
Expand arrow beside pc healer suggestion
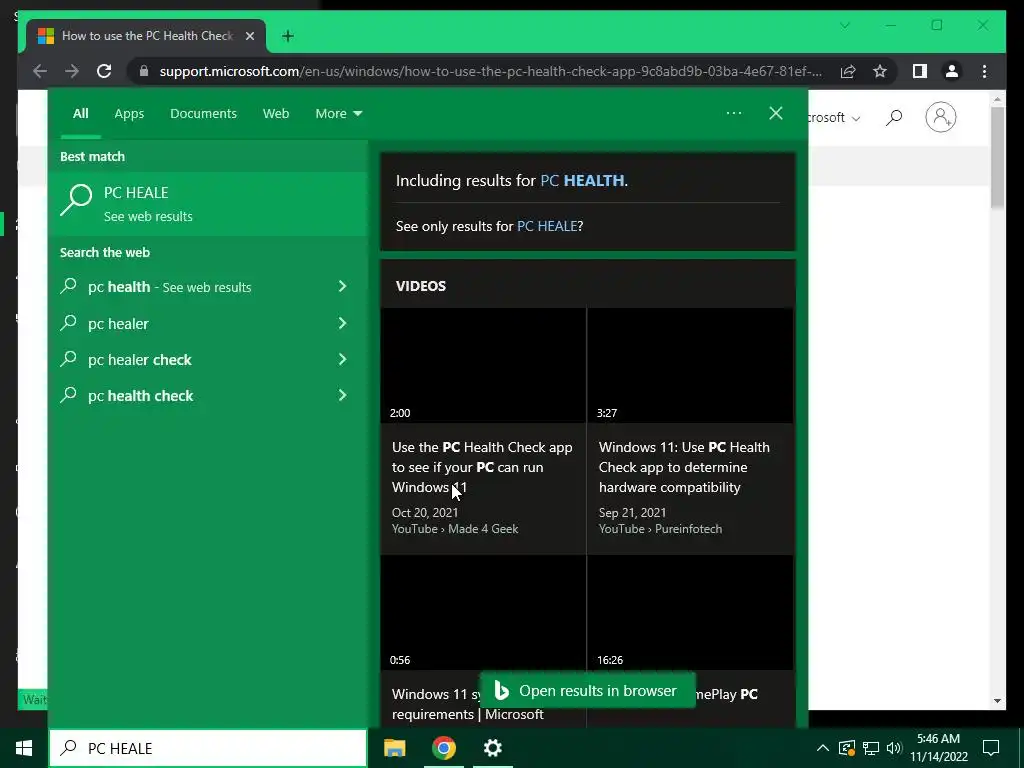[342, 323]
